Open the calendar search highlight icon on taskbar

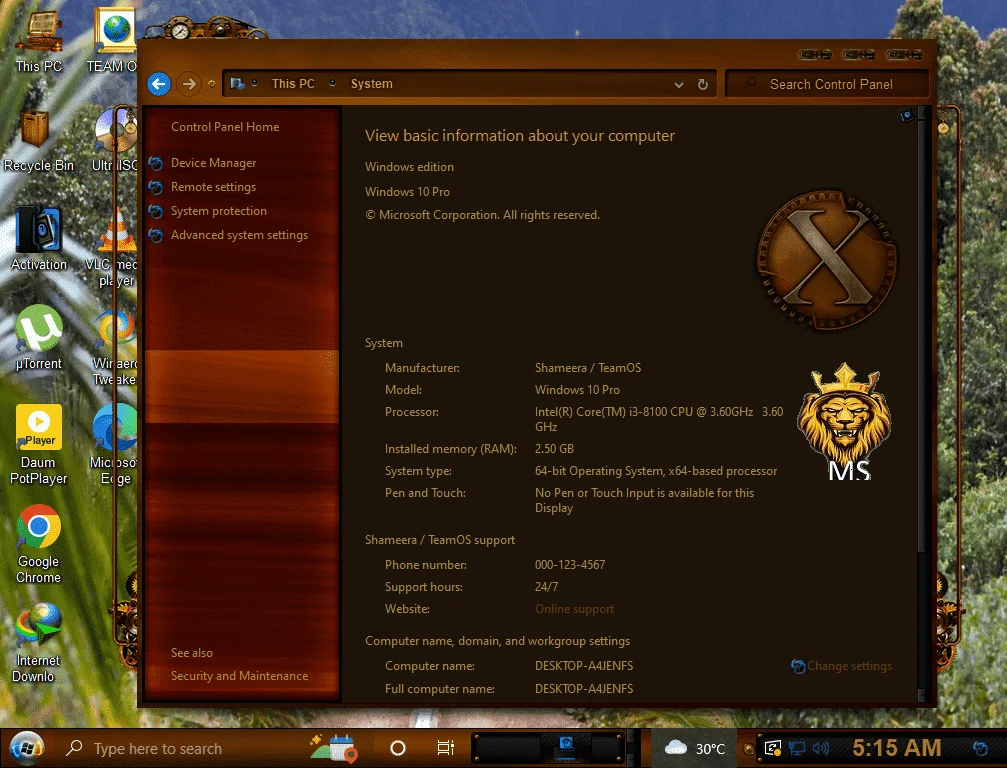(334, 748)
